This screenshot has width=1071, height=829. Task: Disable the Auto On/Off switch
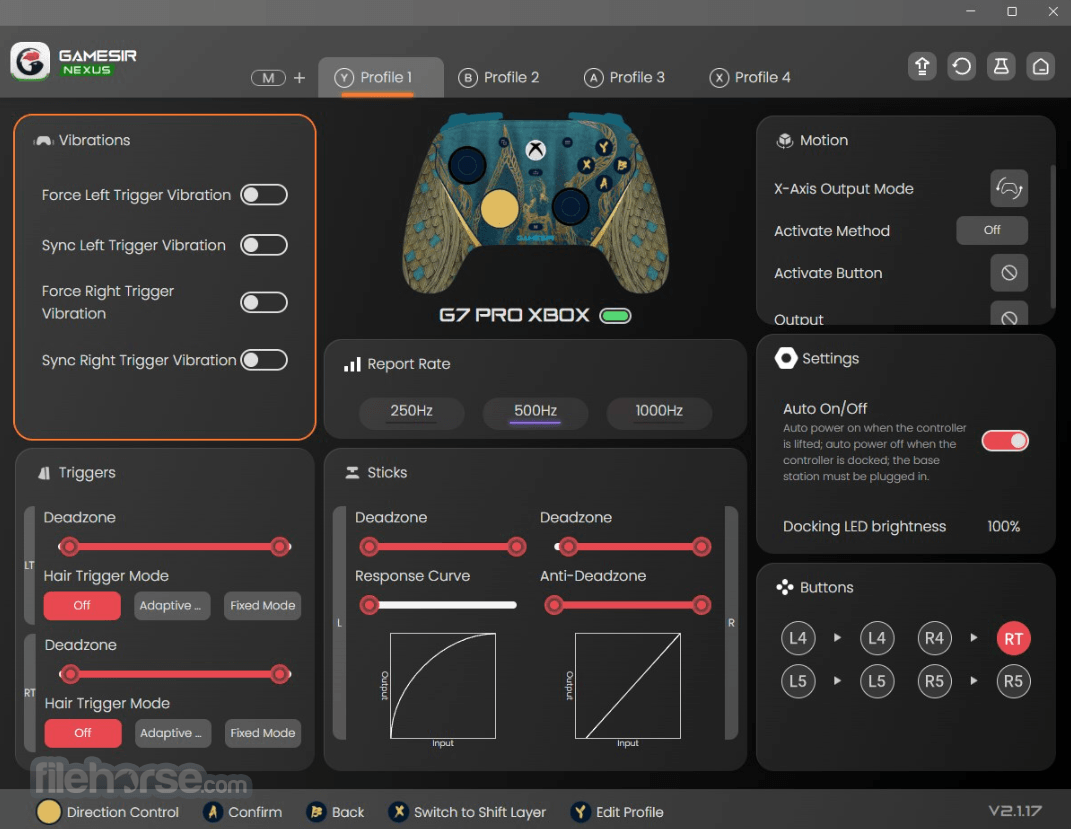1005,441
